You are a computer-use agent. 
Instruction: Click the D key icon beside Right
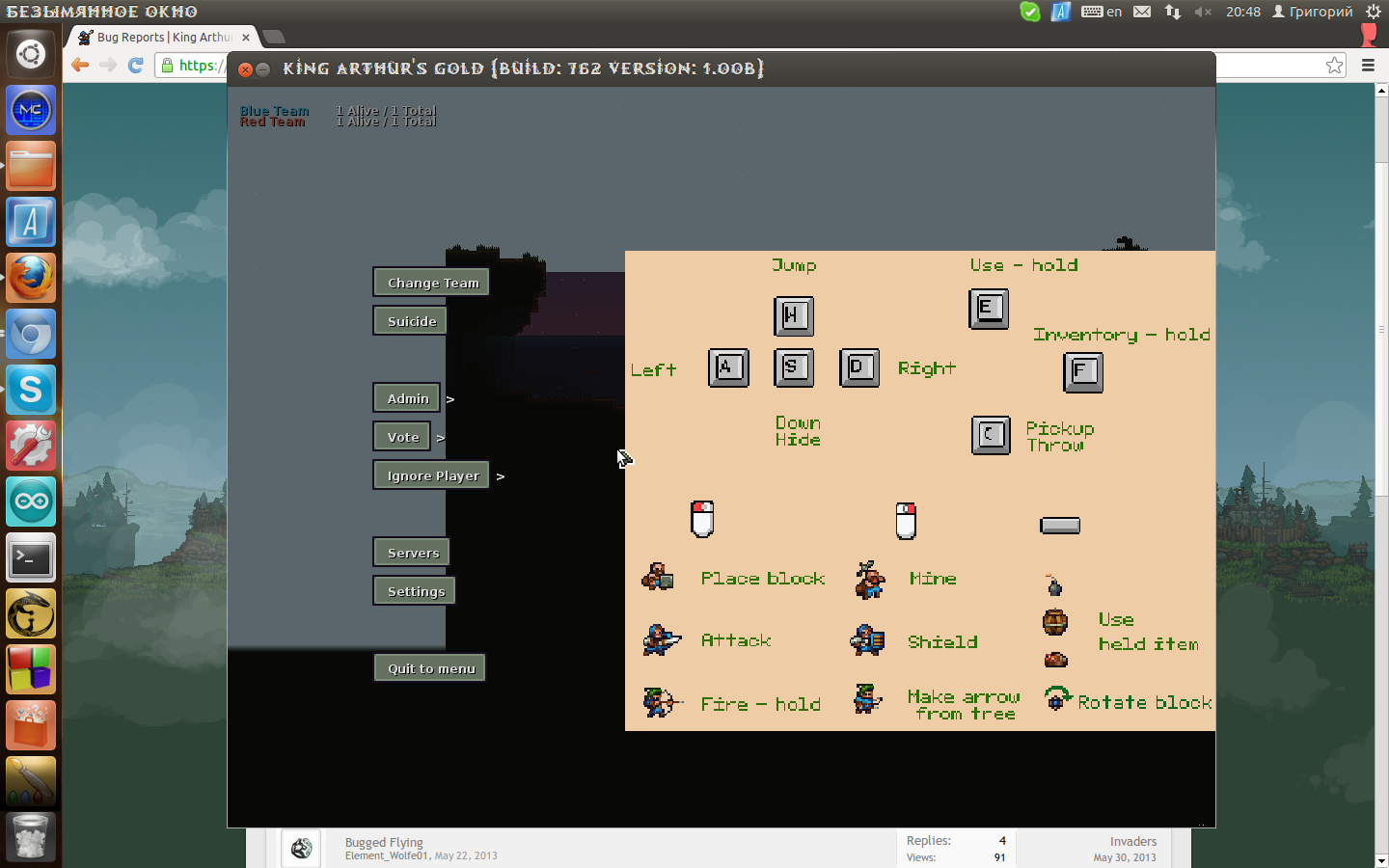859,367
